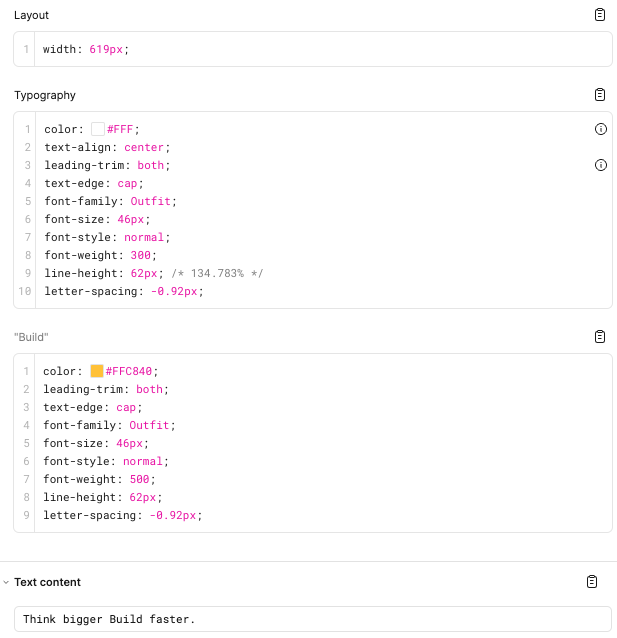Click the yellow #FFC840 color swatch

pos(97,371)
